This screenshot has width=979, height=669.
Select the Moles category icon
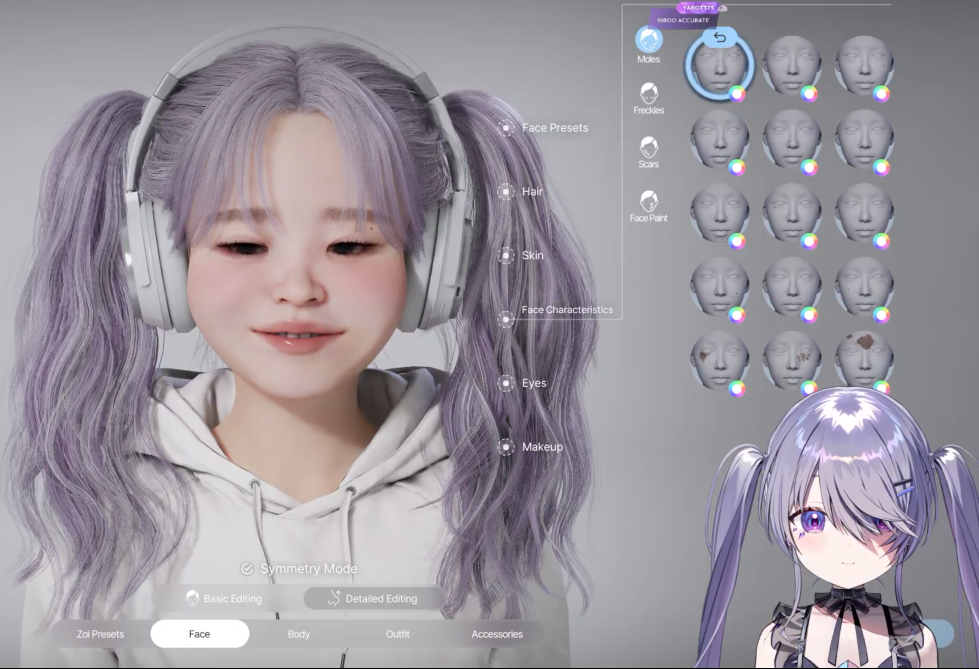(649, 41)
